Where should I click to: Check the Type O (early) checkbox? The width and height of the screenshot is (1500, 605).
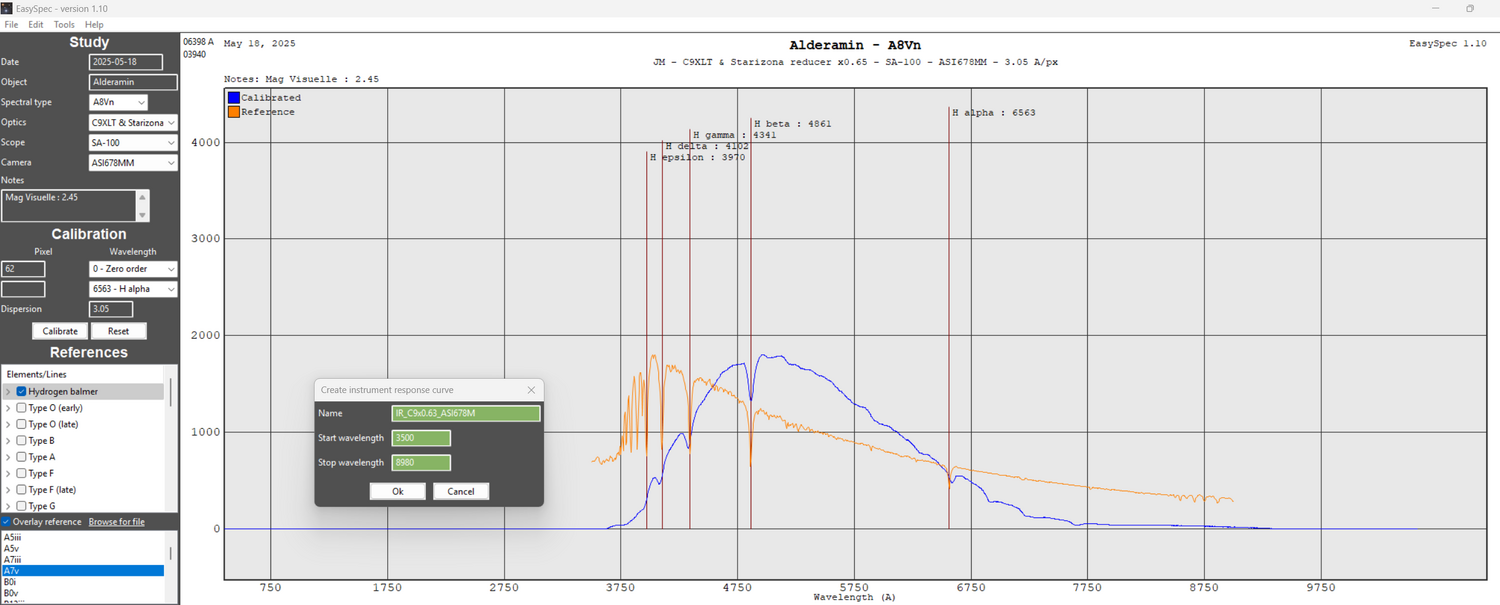tap(22, 408)
